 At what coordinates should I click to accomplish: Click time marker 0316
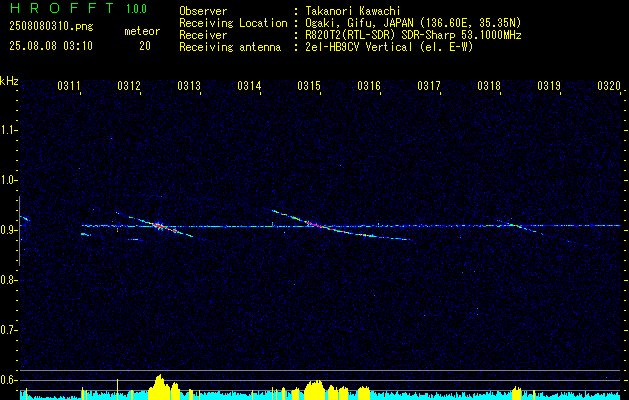(369, 86)
